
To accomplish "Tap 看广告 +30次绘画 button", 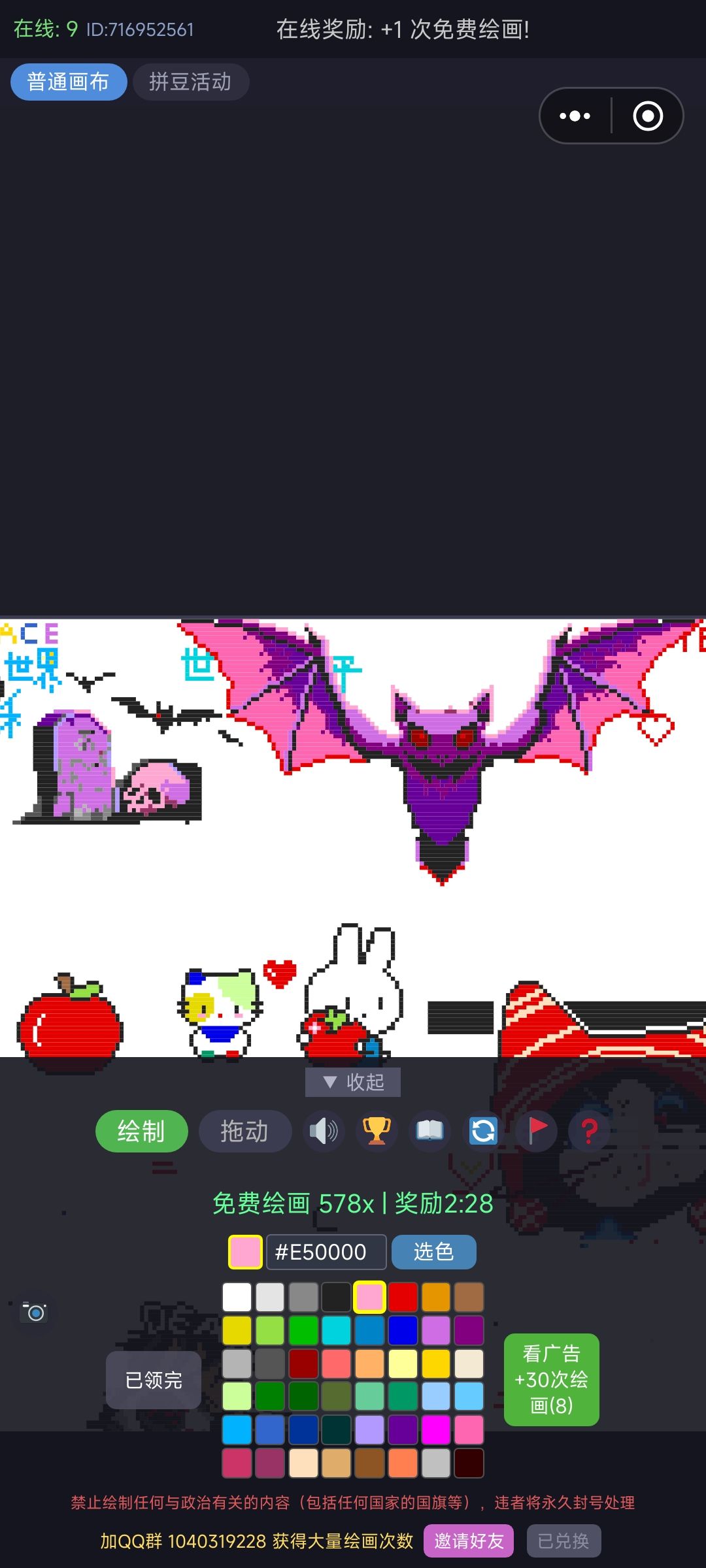I will click(x=552, y=1379).
